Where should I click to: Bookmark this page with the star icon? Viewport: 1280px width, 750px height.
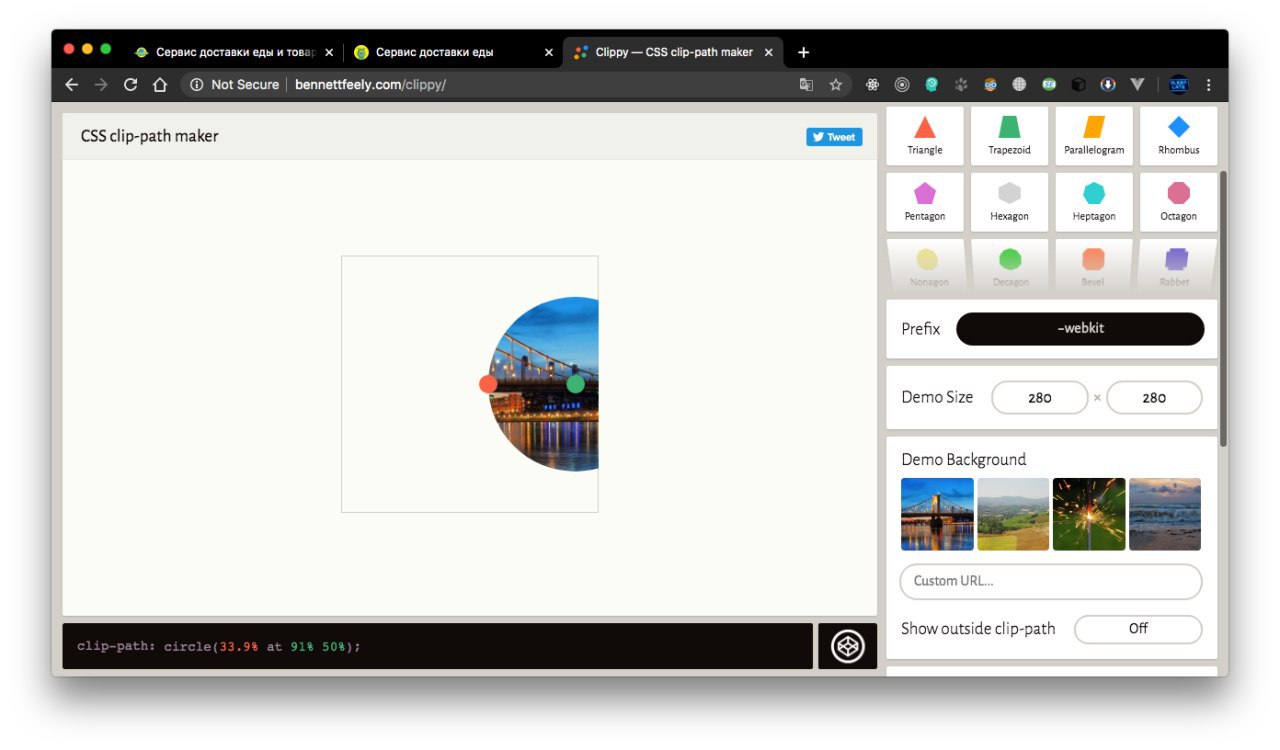[x=835, y=85]
